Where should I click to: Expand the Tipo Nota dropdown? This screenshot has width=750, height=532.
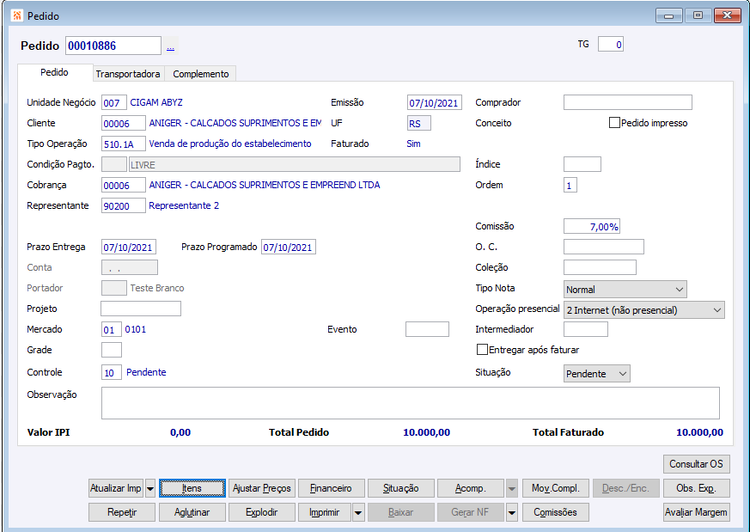625,289
